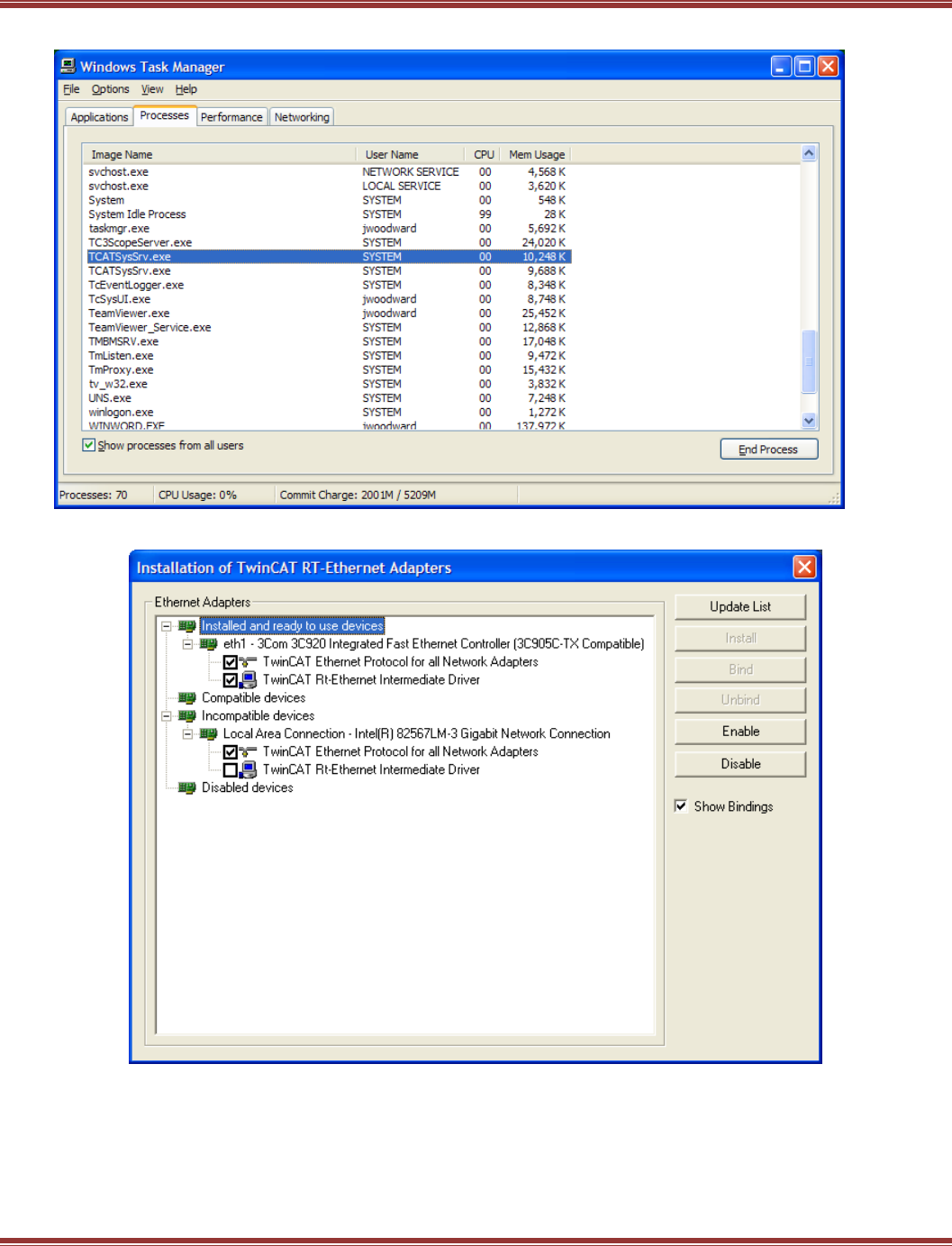Viewport: 952px width, 1246px height.
Task: Click the Unbind button
Action: coord(740,699)
